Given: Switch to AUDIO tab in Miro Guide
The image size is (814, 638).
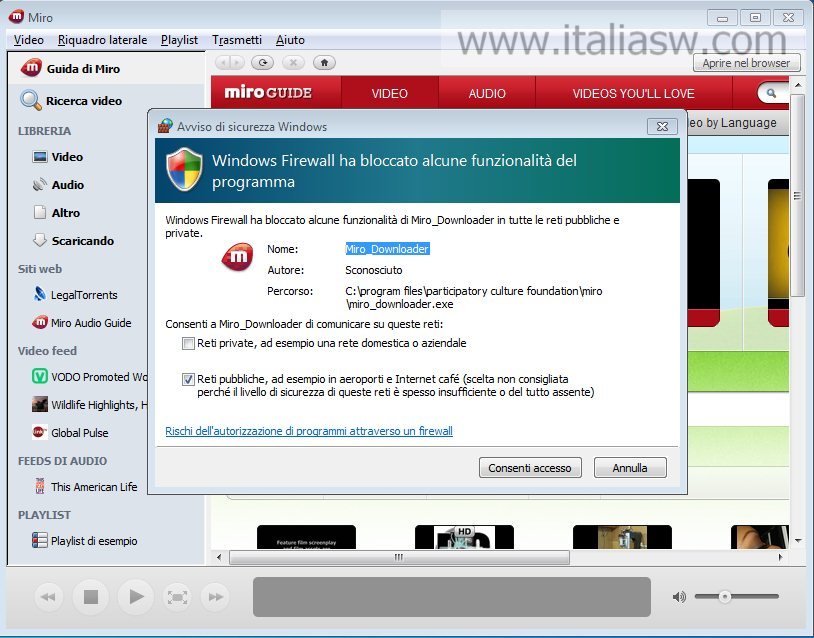Looking at the screenshot, I should pos(487,93).
